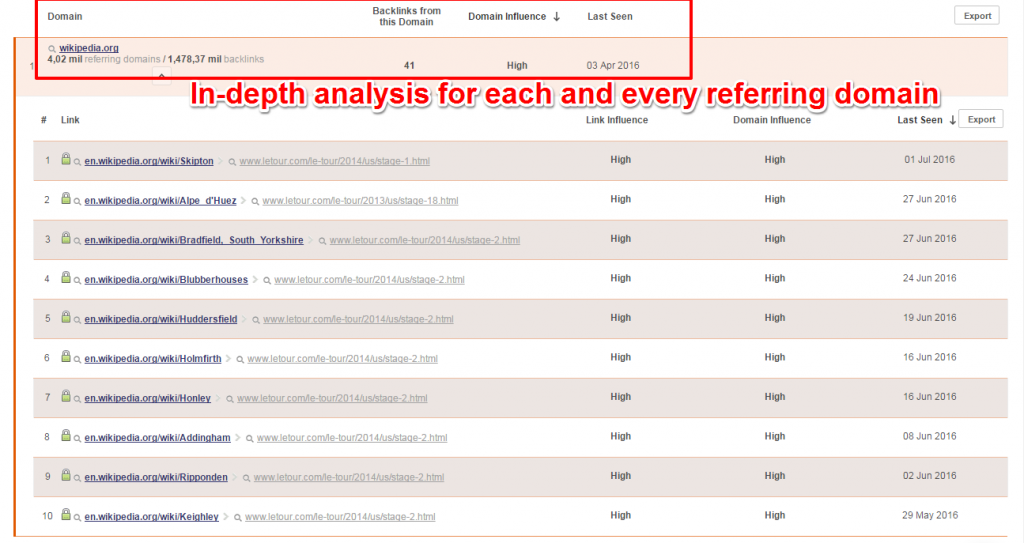
Task: Click the backlinks count '41'
Action: [x=409, y=65]
